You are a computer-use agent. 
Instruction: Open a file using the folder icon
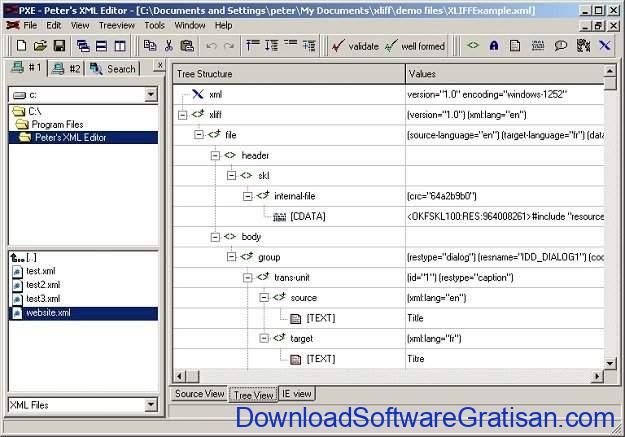click(x=40, y=46)
